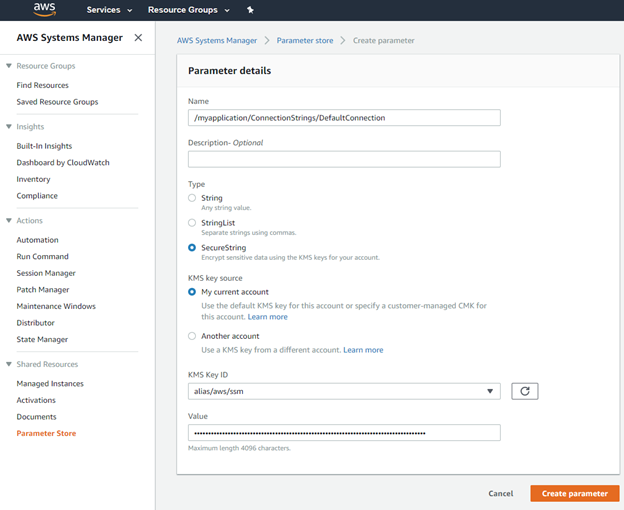Collapse the Shared Resources section
Screen dimensions: 624x510
(9, 364)
